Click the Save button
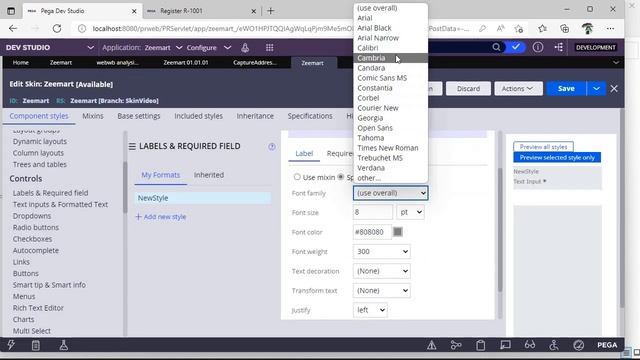Viewport: 640px width, 360px height. (566, 89)
